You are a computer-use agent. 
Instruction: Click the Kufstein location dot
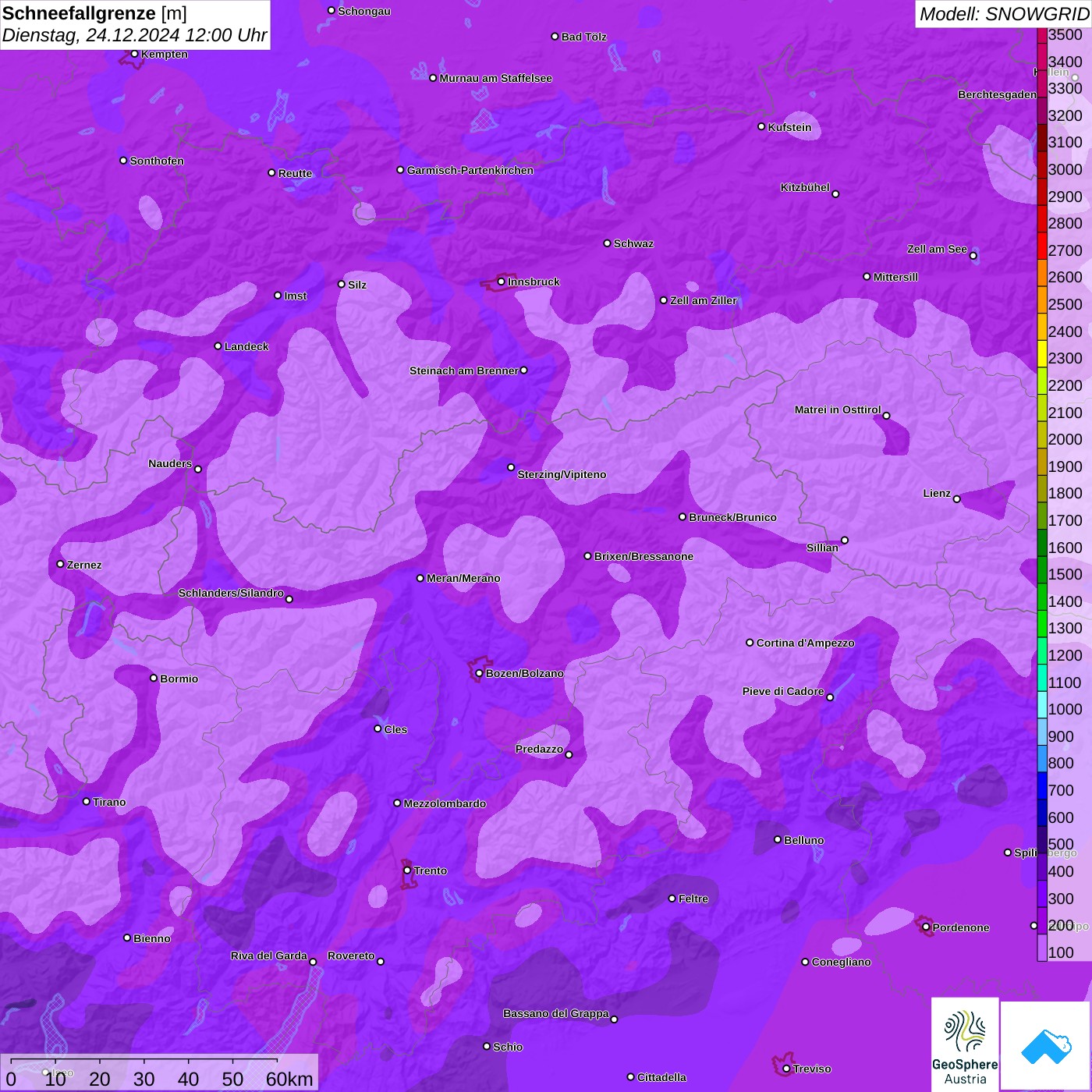pyautogui.click(x=761, y=126)
